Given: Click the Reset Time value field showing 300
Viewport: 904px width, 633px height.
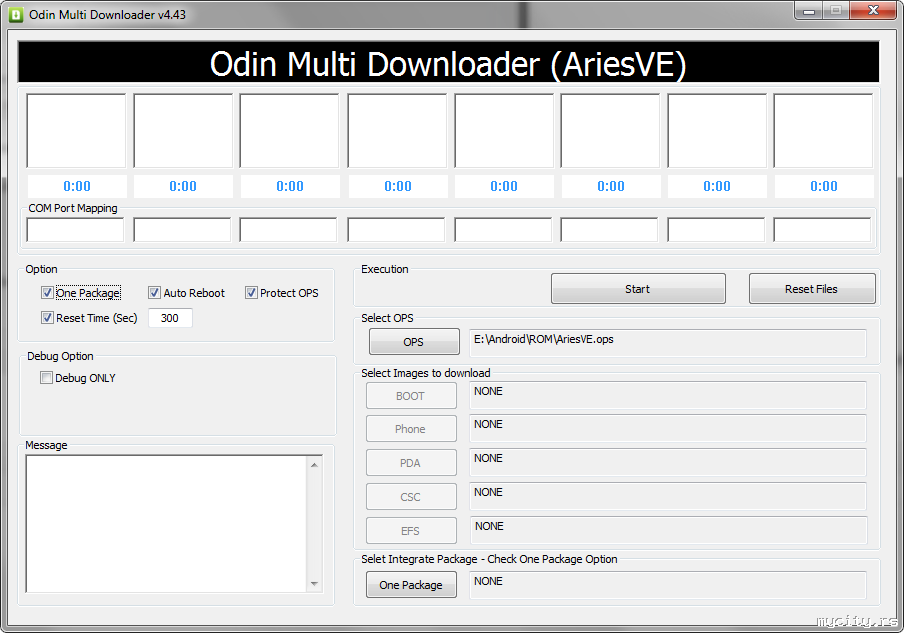Looking at the screenshot, I should (x=170, y=318).
